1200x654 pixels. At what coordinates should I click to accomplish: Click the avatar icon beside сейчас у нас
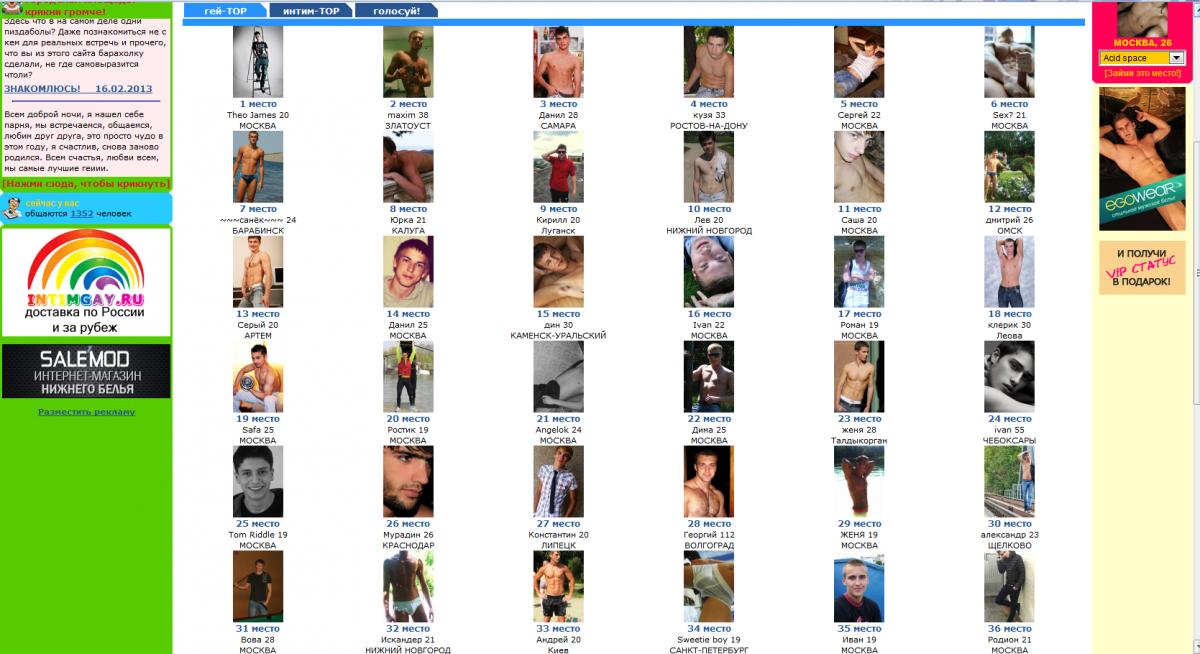(12, 208)
